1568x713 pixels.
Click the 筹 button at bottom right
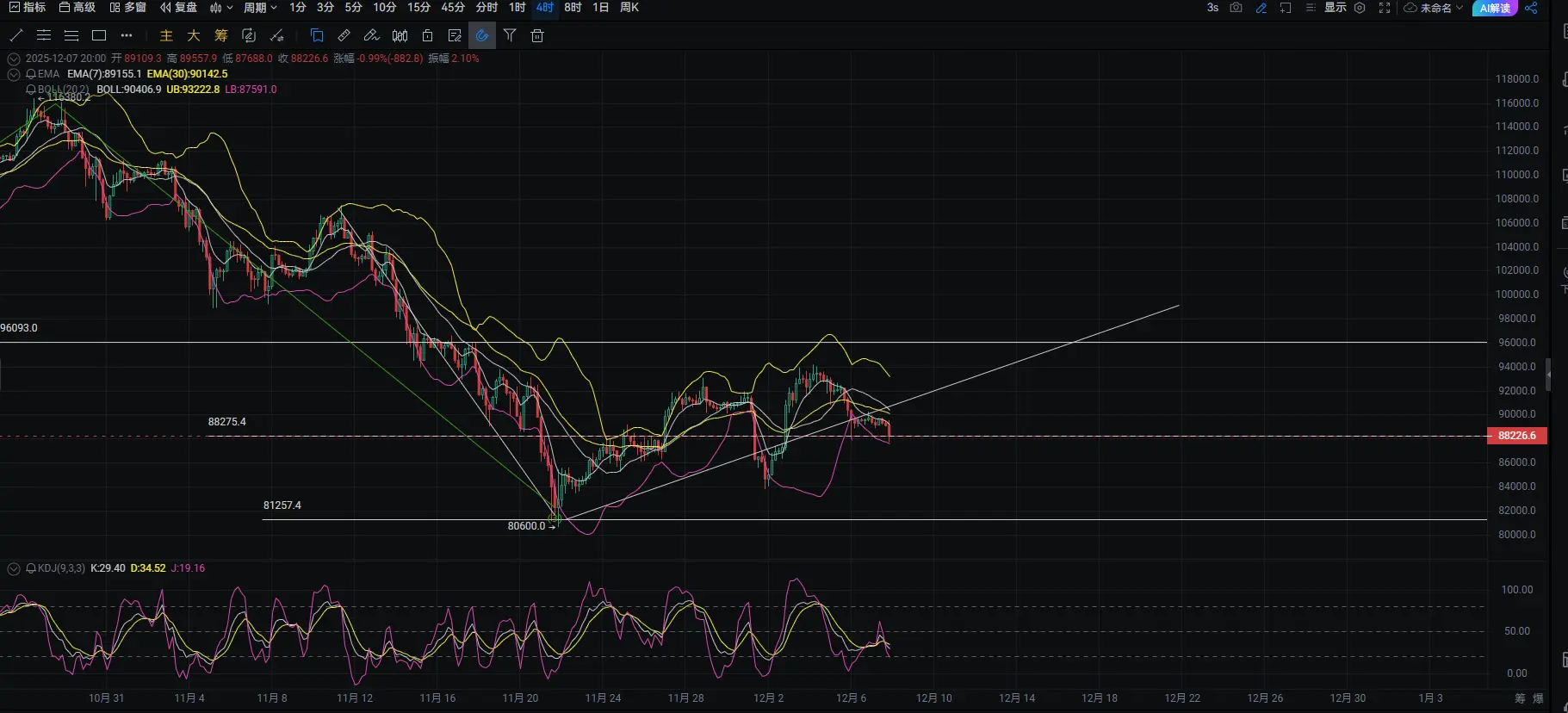pyautogui.click(x=1520, y=698)
